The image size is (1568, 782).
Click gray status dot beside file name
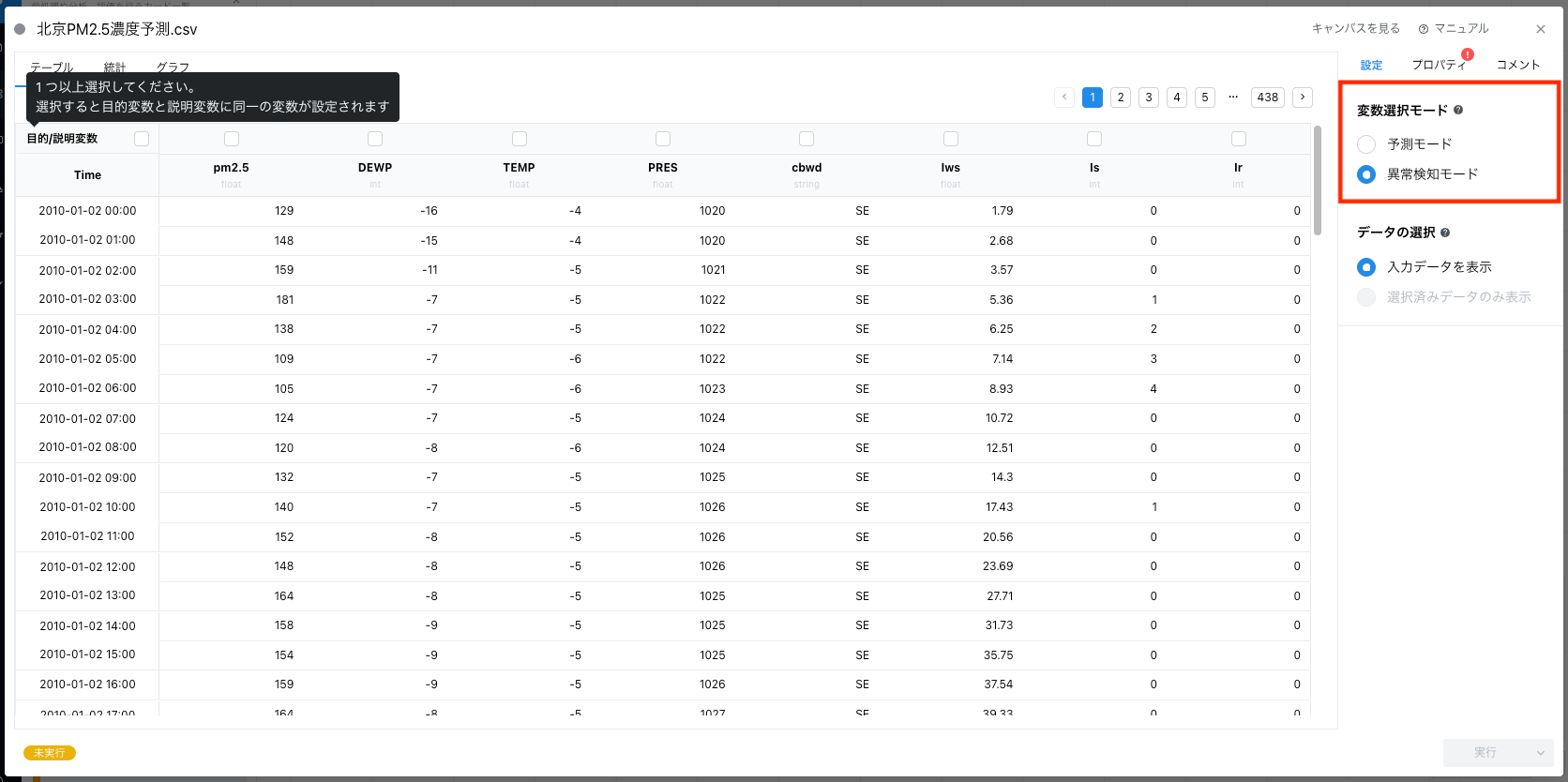(x=20, y=29)
